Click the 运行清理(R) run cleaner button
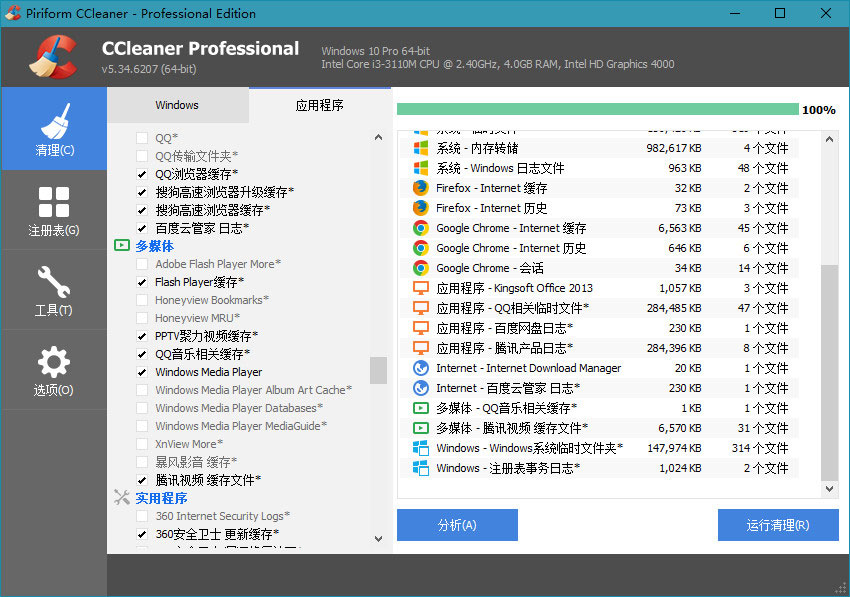Image resolution: width=850 pixels, height=597 pixels. point(778,525)
